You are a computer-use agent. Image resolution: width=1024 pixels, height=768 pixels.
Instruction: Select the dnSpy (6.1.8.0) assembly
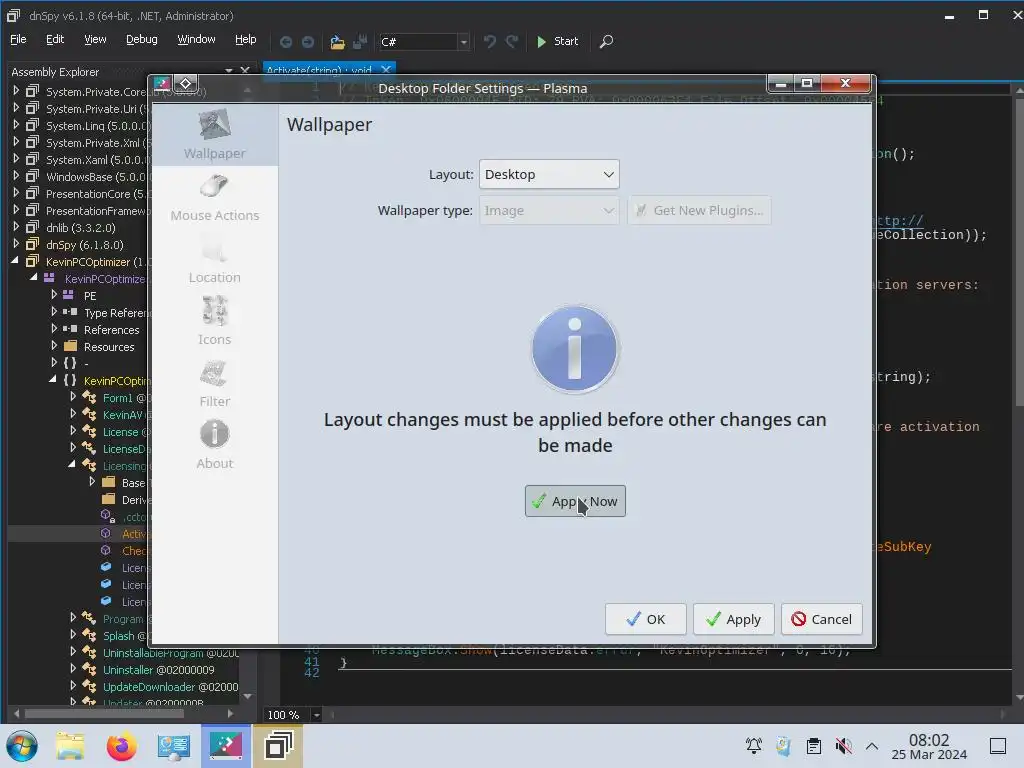(x=85, y=245)
